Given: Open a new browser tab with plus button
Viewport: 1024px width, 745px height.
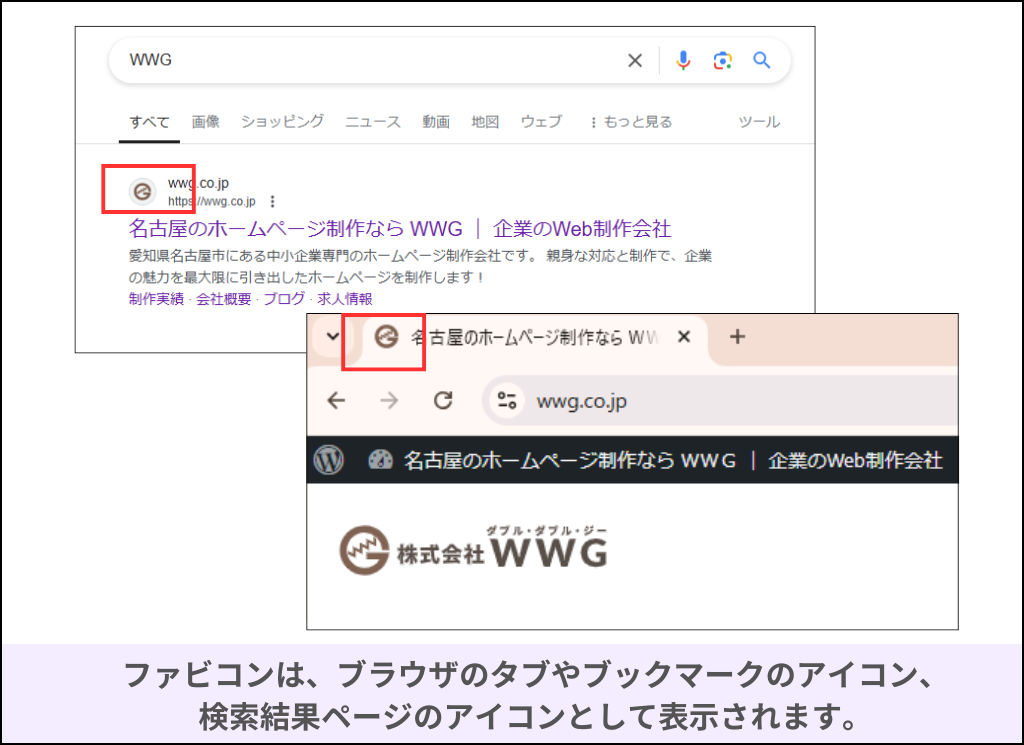Looking at the screenshot, I should pos(737,337).
